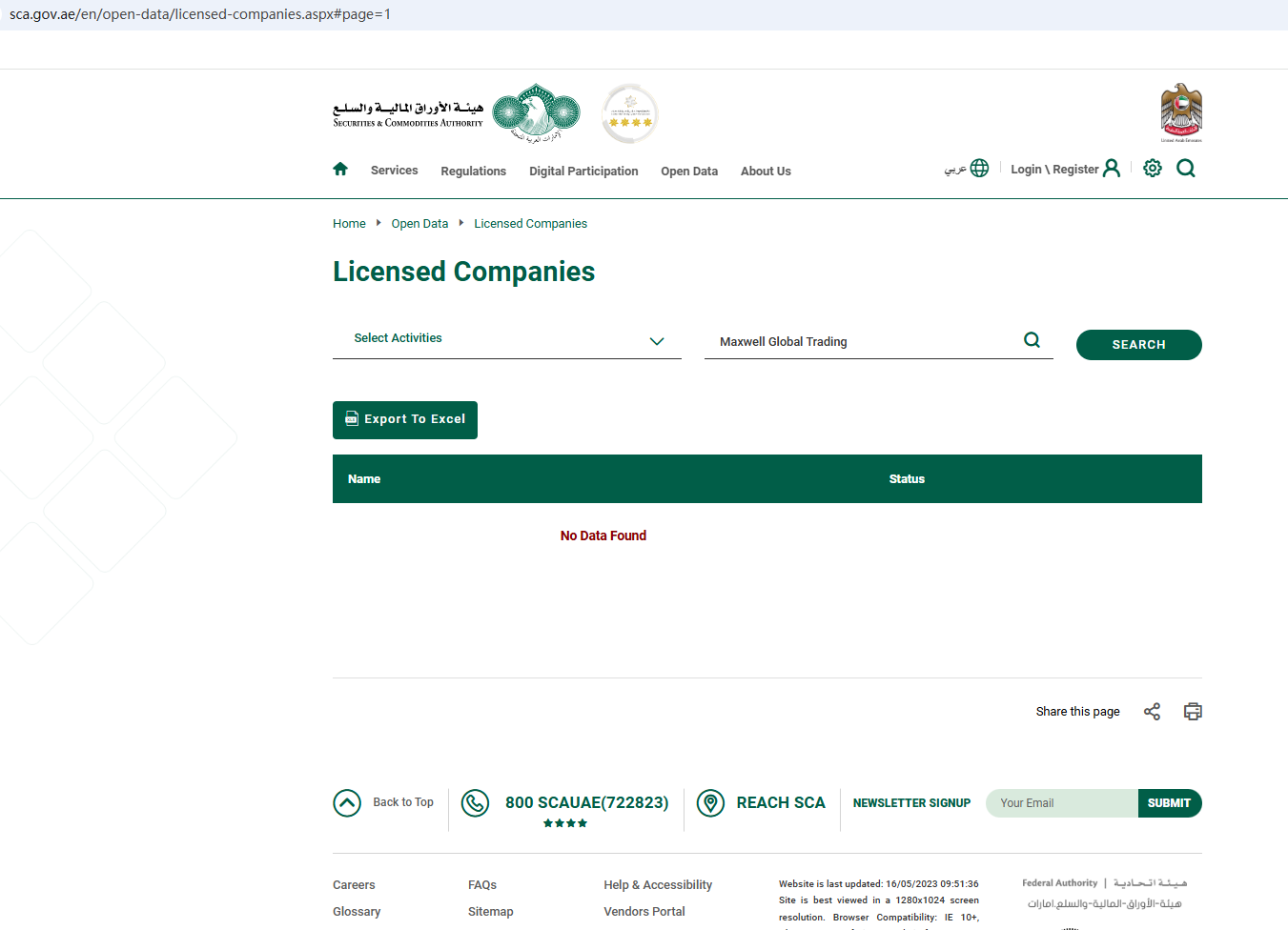Open the Regulations menu
This screenshot has height=930, width=1288.
[473, 172]
